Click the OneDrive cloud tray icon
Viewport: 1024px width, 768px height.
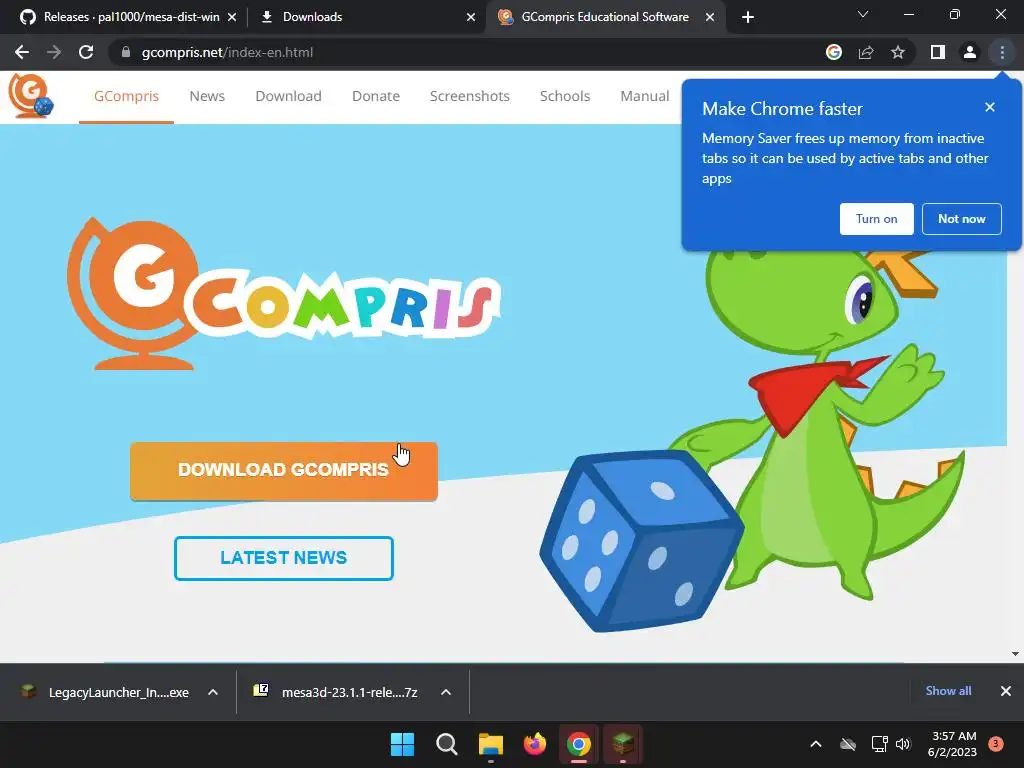tap(848, 744)
